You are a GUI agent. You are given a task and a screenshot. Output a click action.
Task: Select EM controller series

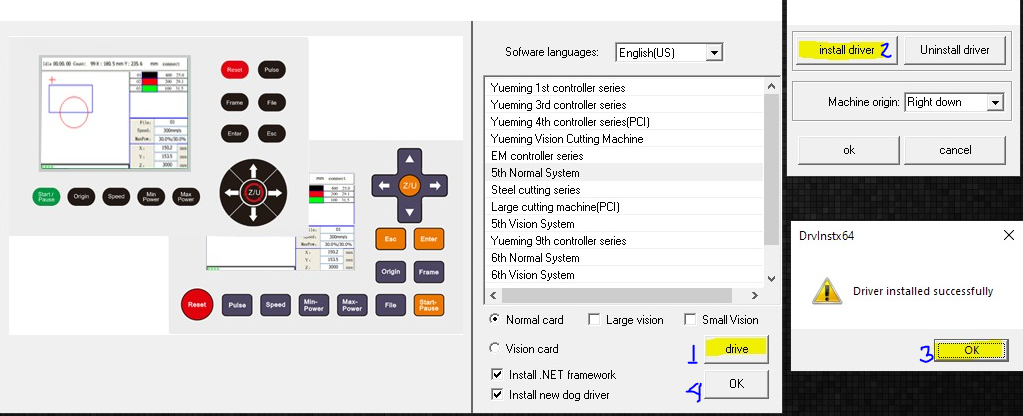(x=624, y=156)
